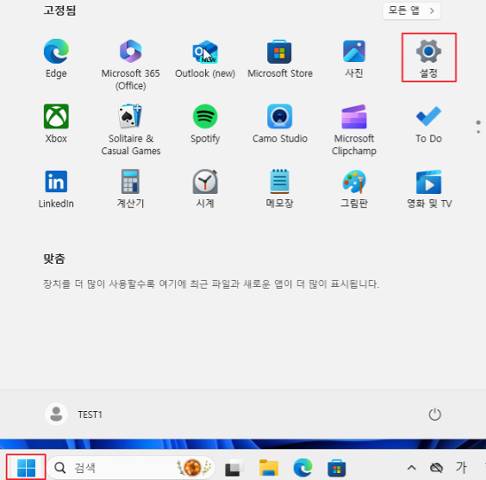This screenshot has height=480, width=486.
Task: Click the power button
Action: click(434, 415)
